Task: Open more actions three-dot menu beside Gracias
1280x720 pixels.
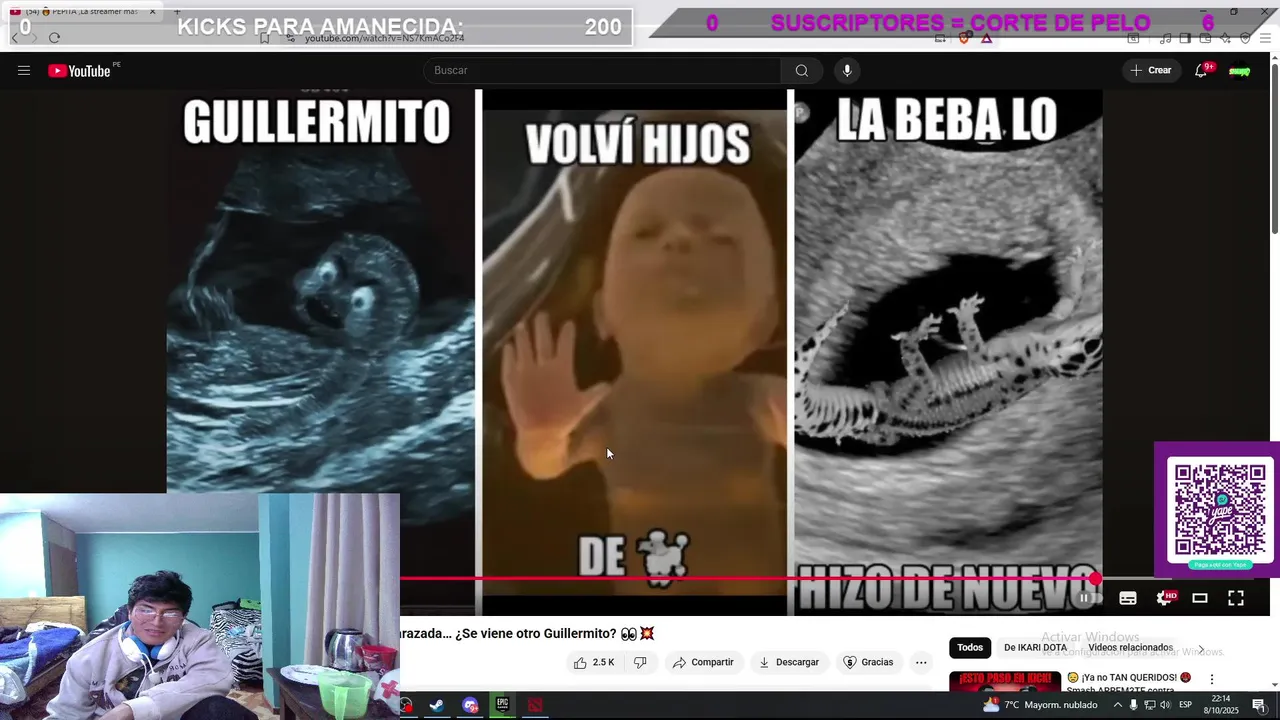Action: [921, 662]
